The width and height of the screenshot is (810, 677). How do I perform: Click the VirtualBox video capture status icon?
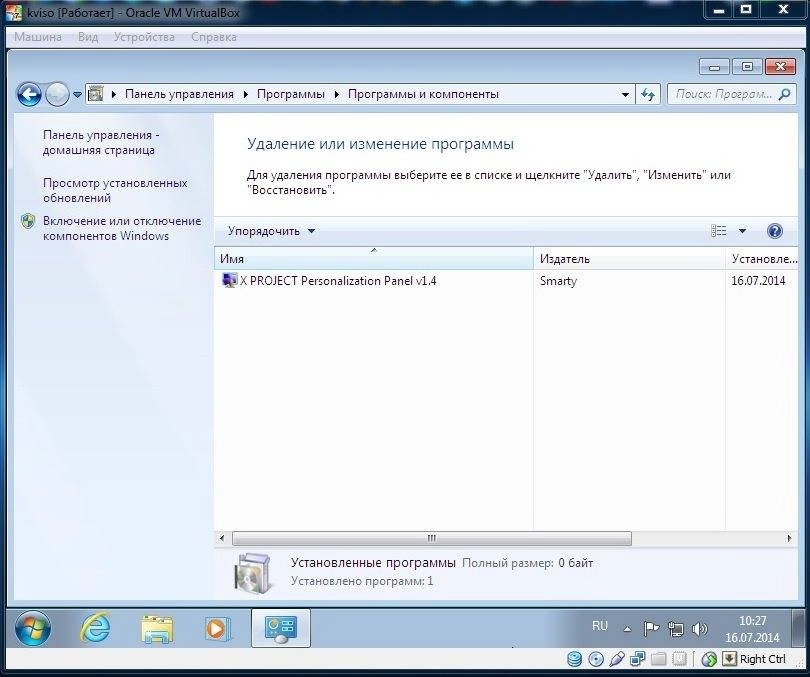(x=680, y=659)
